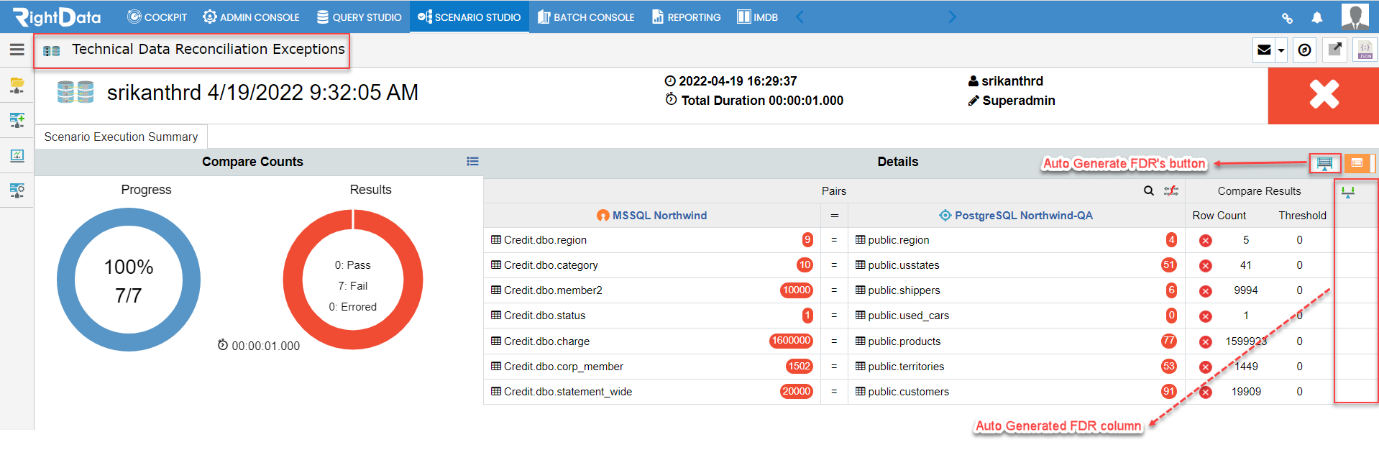The image size is (1379, 455).
Task: Click the 1600000 count badge for Credit.dbo.charge
Action: point(791,341)
